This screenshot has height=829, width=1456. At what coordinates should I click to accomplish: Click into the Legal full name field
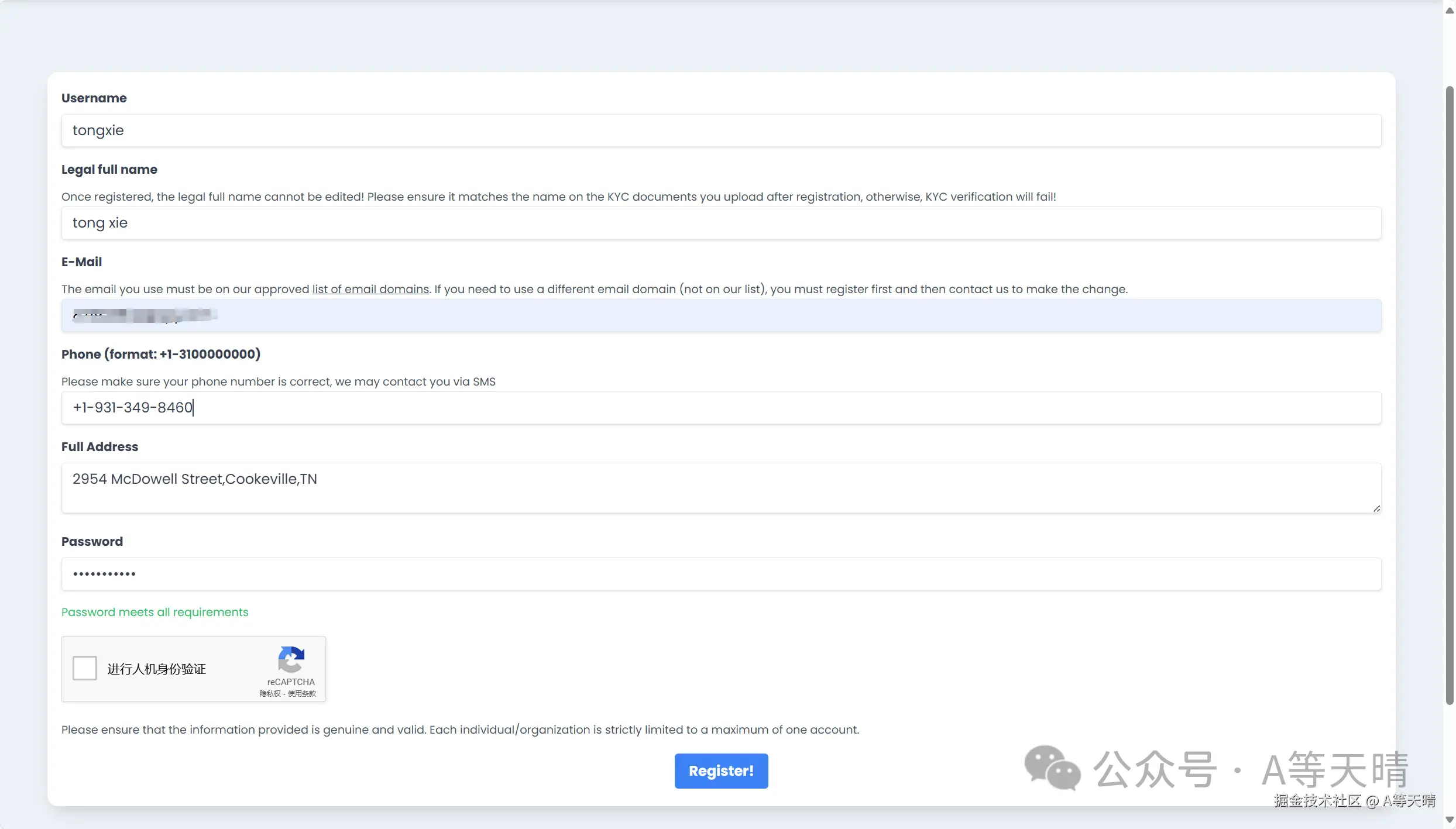point(721,223)
